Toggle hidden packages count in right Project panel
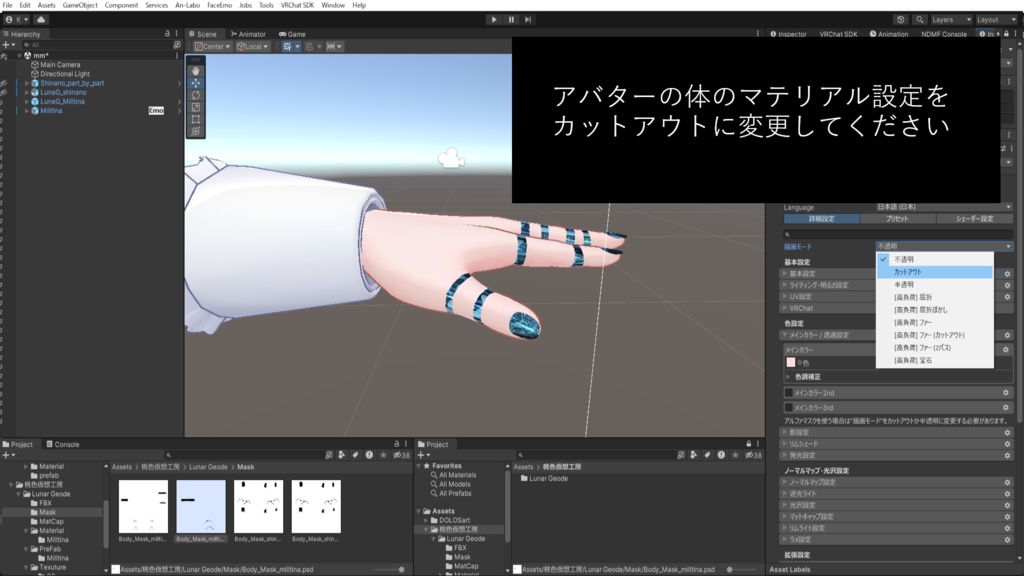This screenshot has height=576, width=1024. pos(753,455)
